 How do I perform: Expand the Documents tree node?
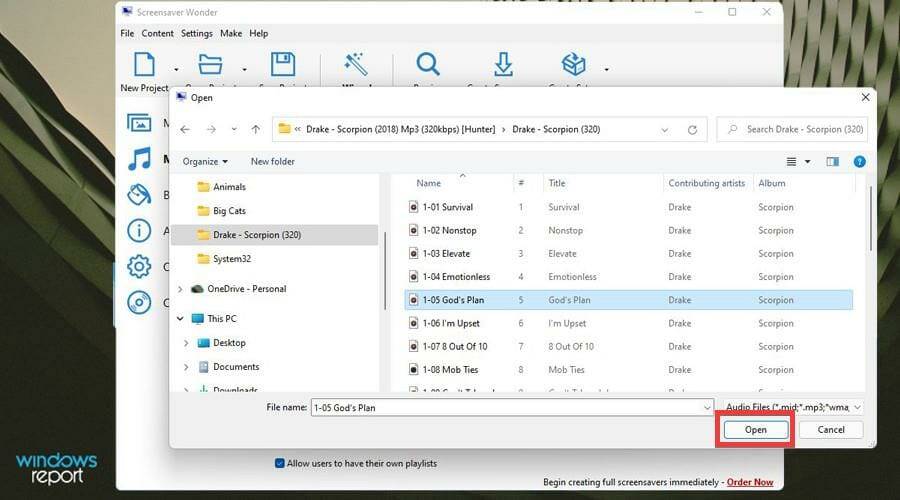point(186,367)
